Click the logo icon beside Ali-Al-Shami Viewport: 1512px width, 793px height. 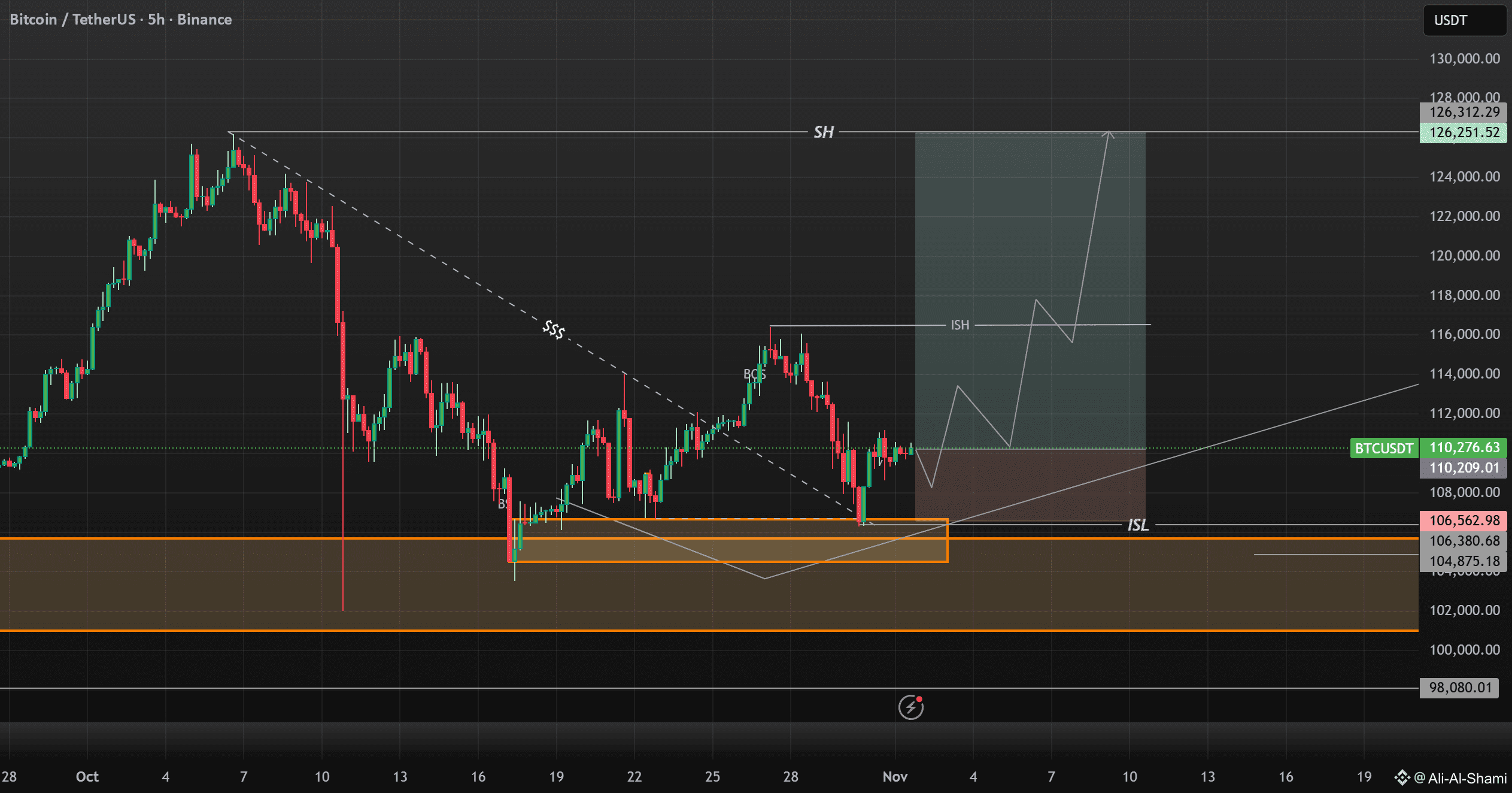click(x=1402, y=777)
